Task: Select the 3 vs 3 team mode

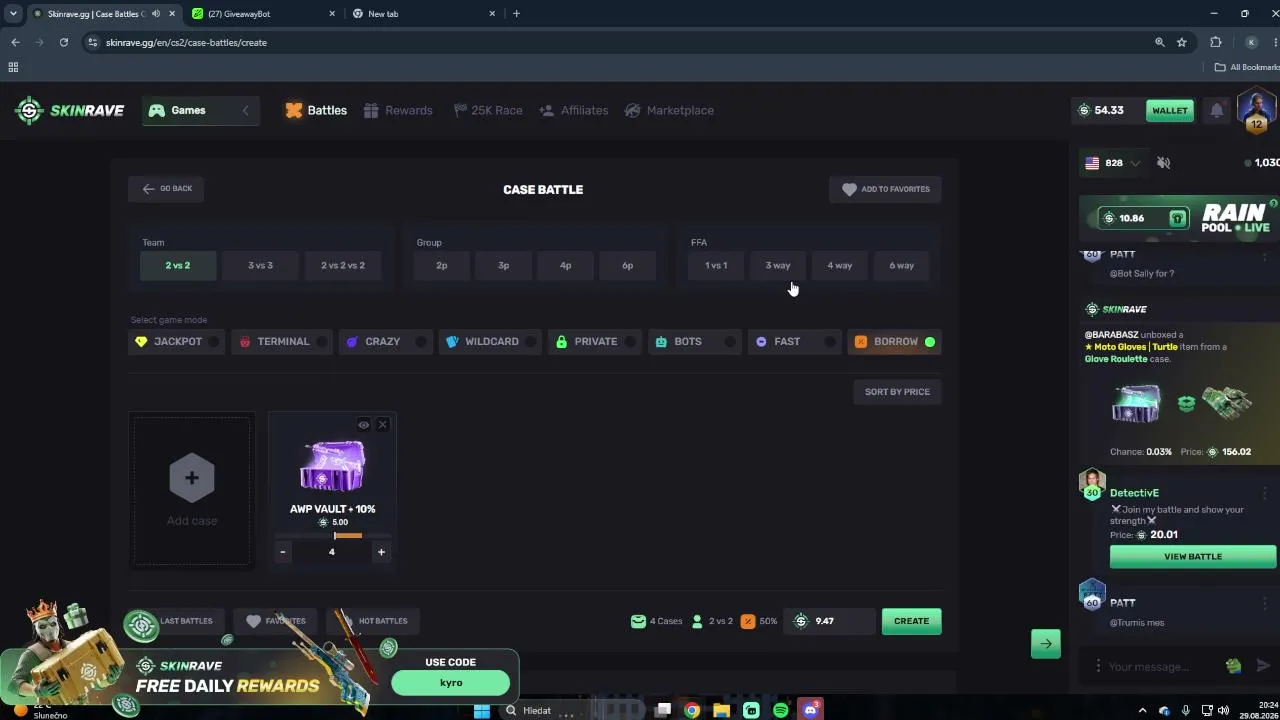Action: 260,265
